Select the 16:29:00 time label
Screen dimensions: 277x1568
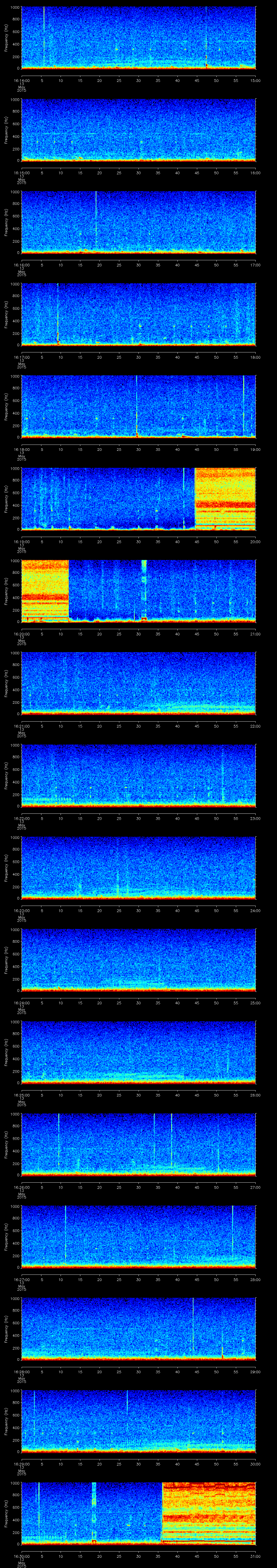pos(21,1463)
